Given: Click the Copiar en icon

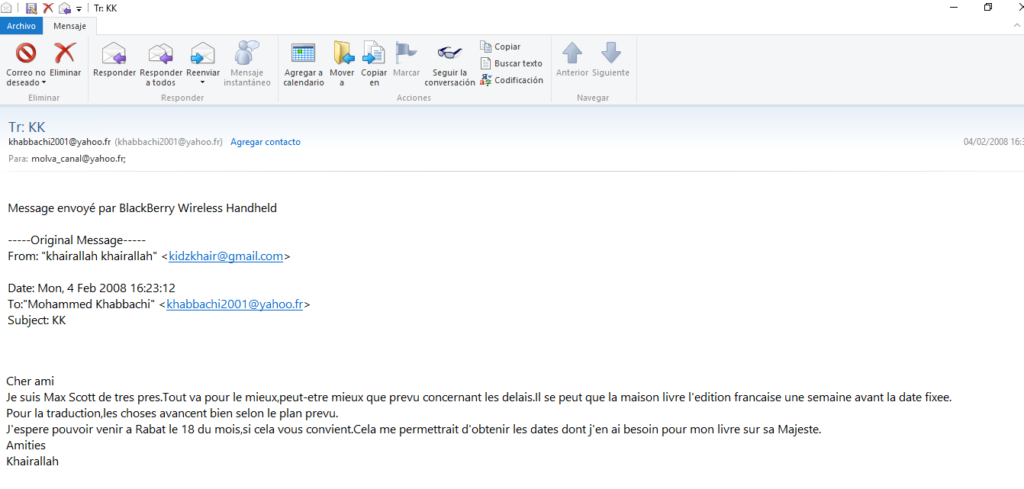Looking at the screenshot, I should click(374, 54).
